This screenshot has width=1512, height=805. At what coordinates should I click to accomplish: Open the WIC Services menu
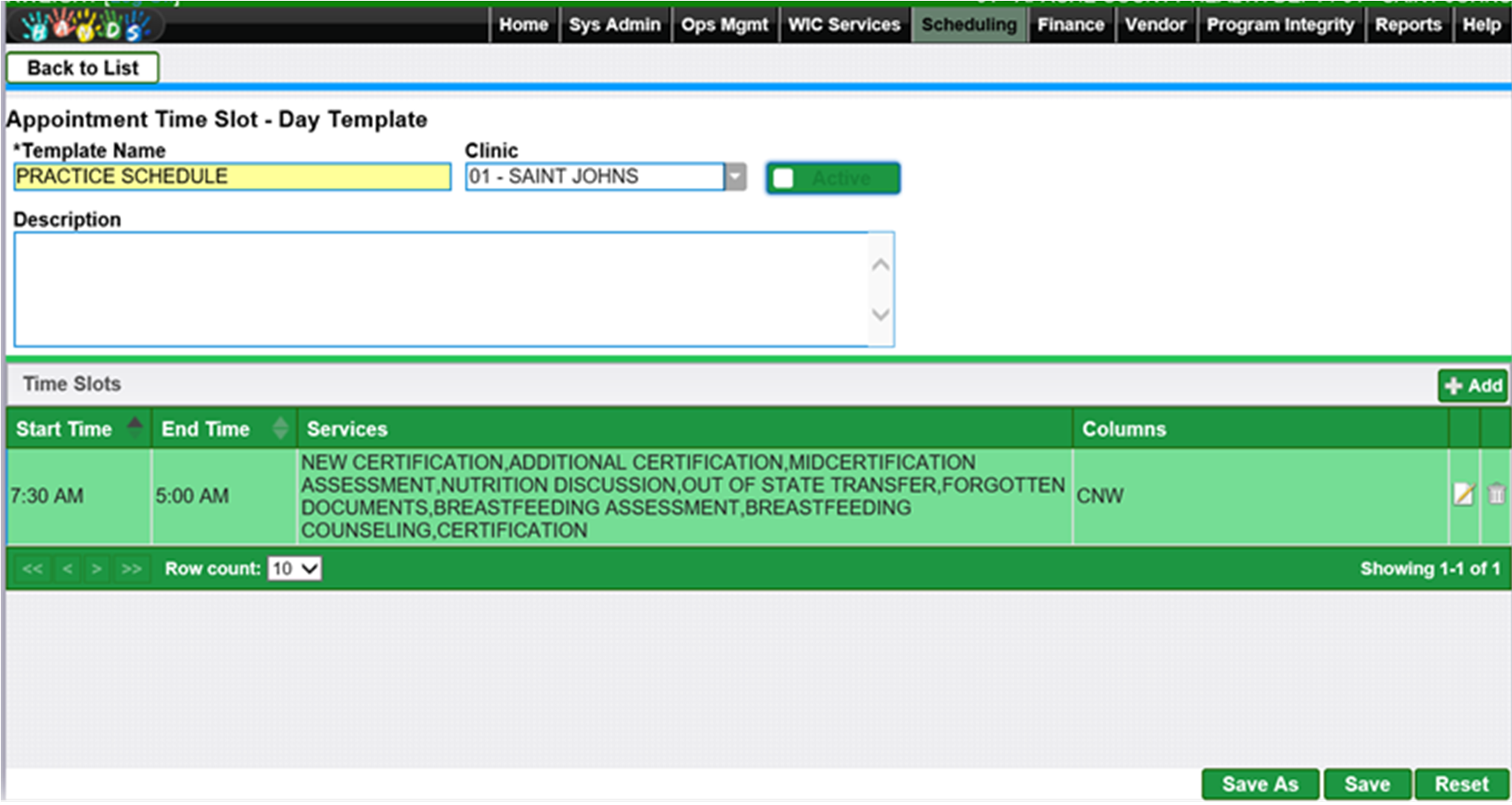tap(844, 25)
